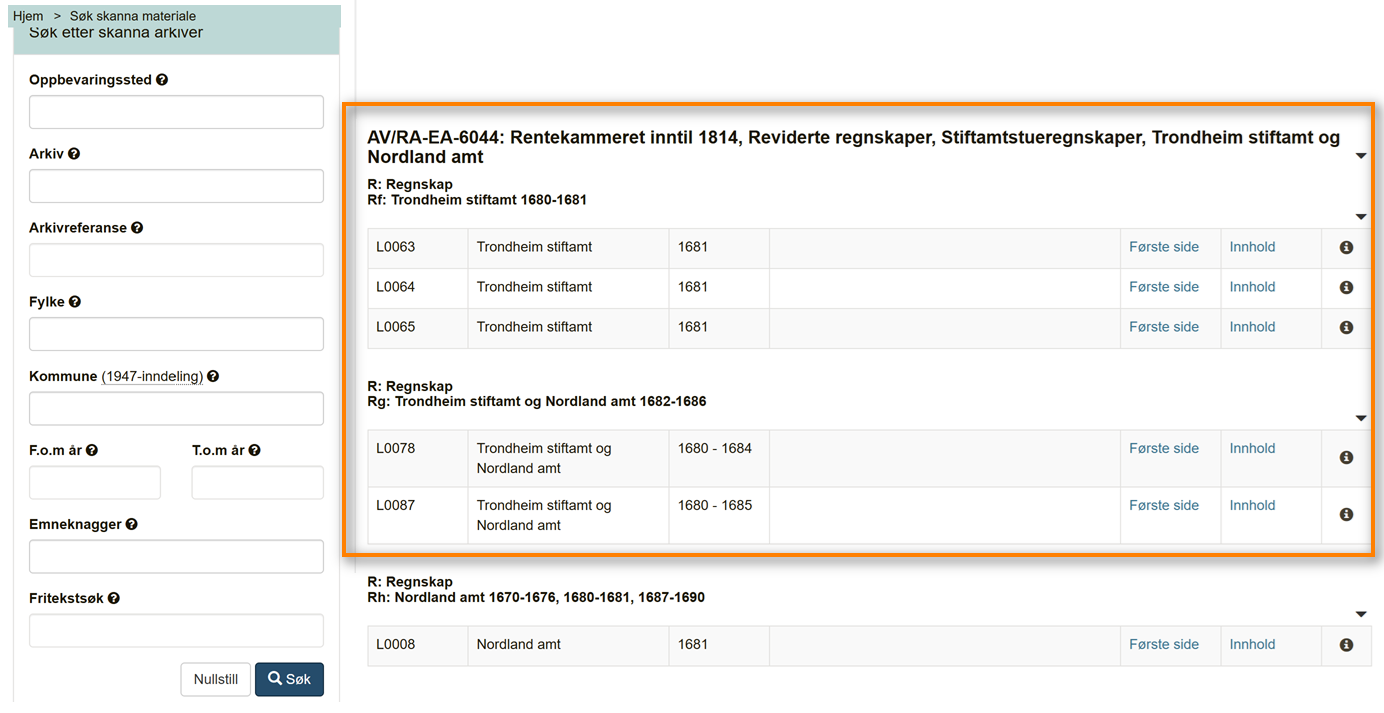Collapse the Rg: Trondheim stiftamt og Nordland section
Image resolution: width=1384 pixels, height=713 pixels.
tap(1361, 418)
